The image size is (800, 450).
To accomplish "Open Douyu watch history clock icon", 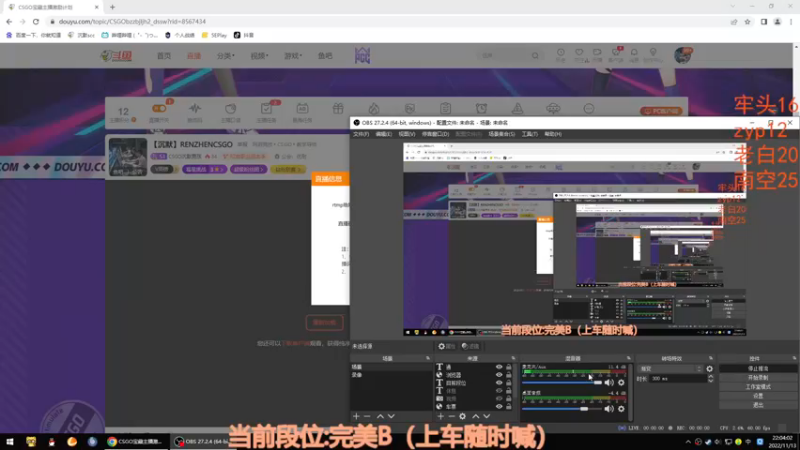I will (x=561, y=53).
